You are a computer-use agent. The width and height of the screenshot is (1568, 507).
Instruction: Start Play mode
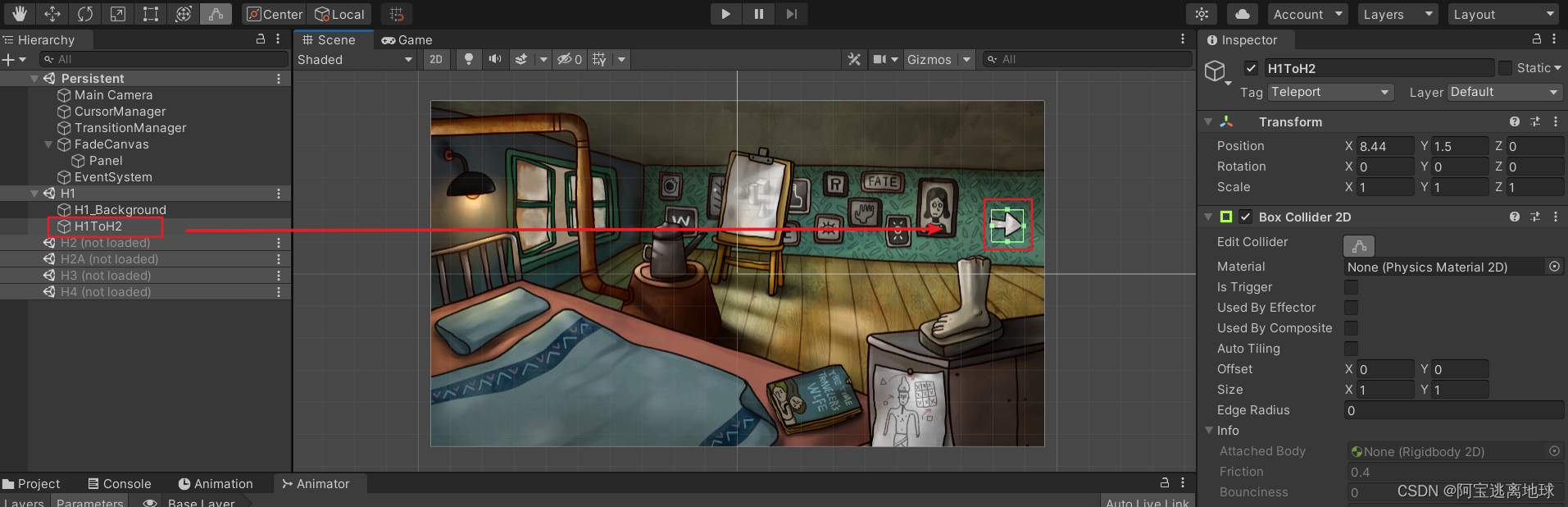(x=725, y=14)
